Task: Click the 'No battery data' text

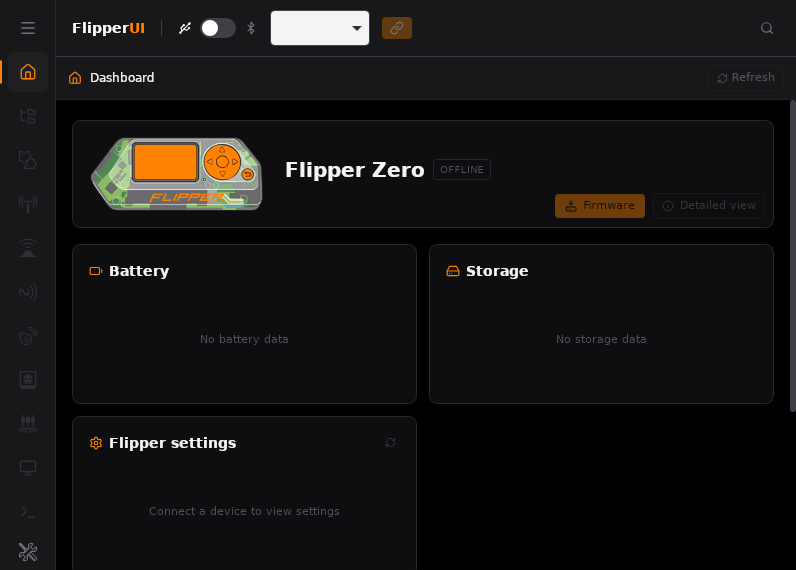Action: click(244, 339)
